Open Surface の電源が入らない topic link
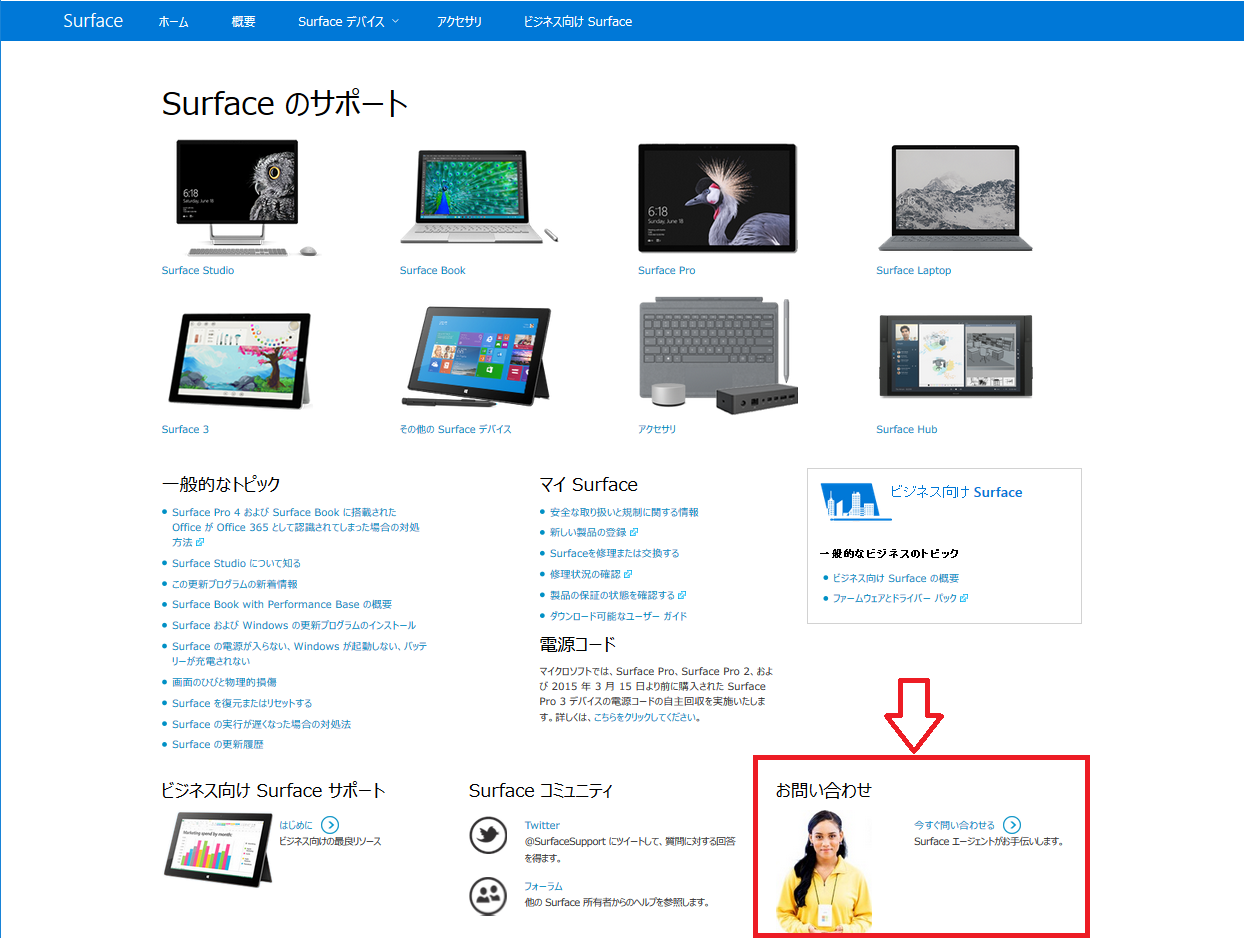 pos(300,654)
